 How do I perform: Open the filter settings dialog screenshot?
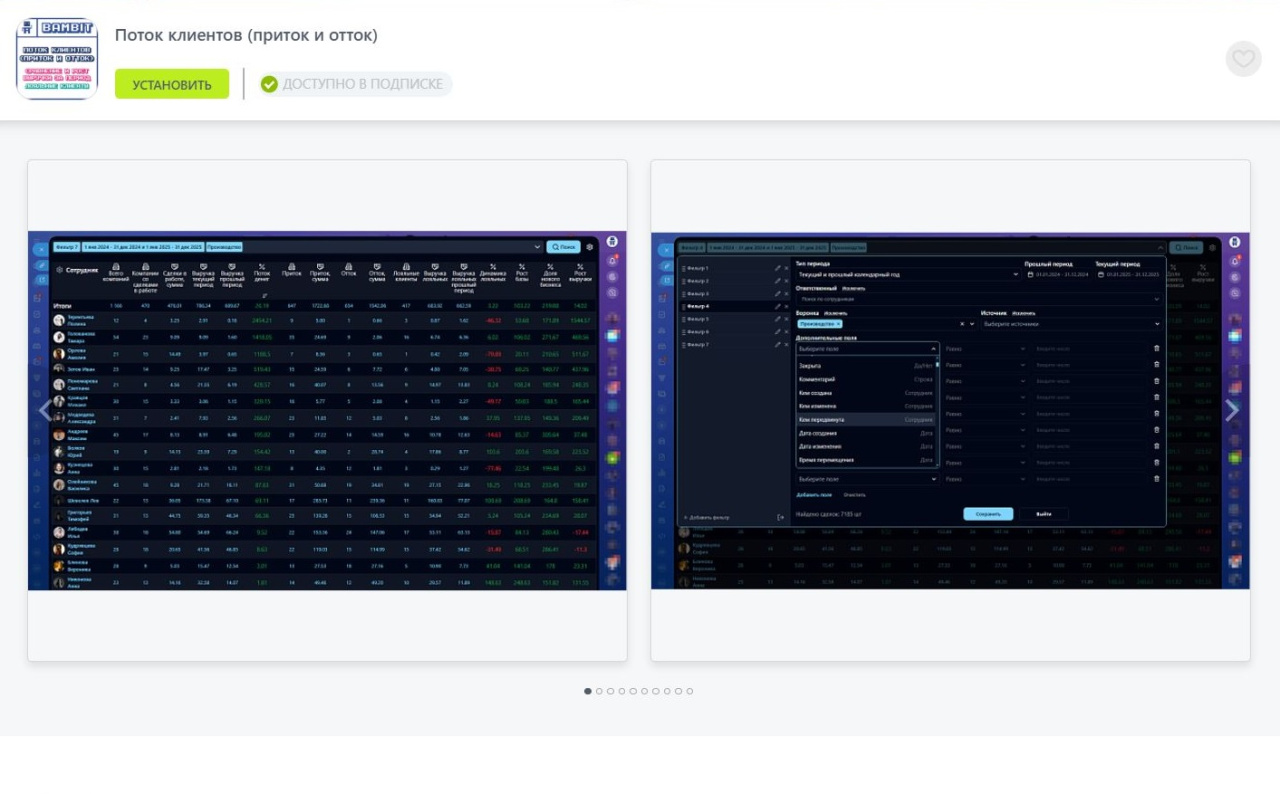pos(950,410)
